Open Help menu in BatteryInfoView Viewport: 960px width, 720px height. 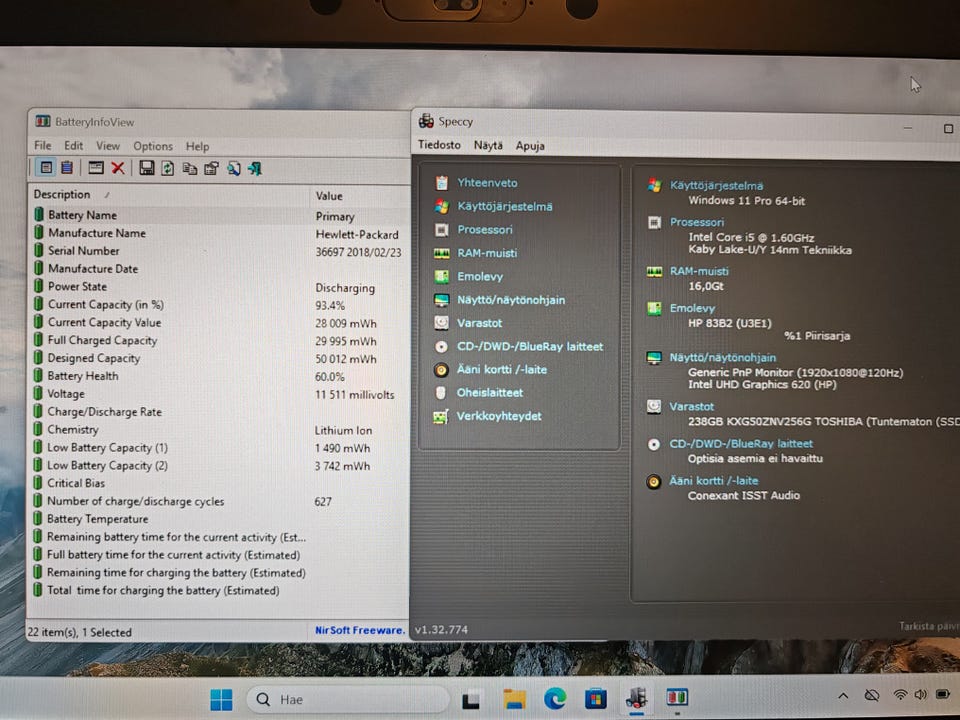(x=197, y=146)
